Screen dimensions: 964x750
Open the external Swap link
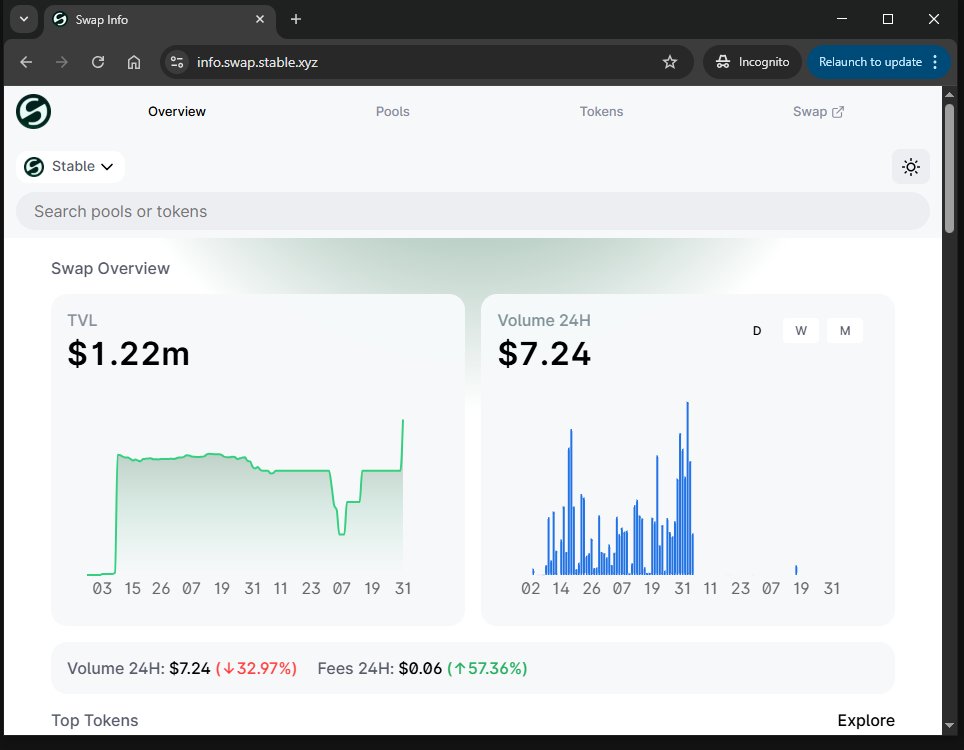[x=818, y=111]
